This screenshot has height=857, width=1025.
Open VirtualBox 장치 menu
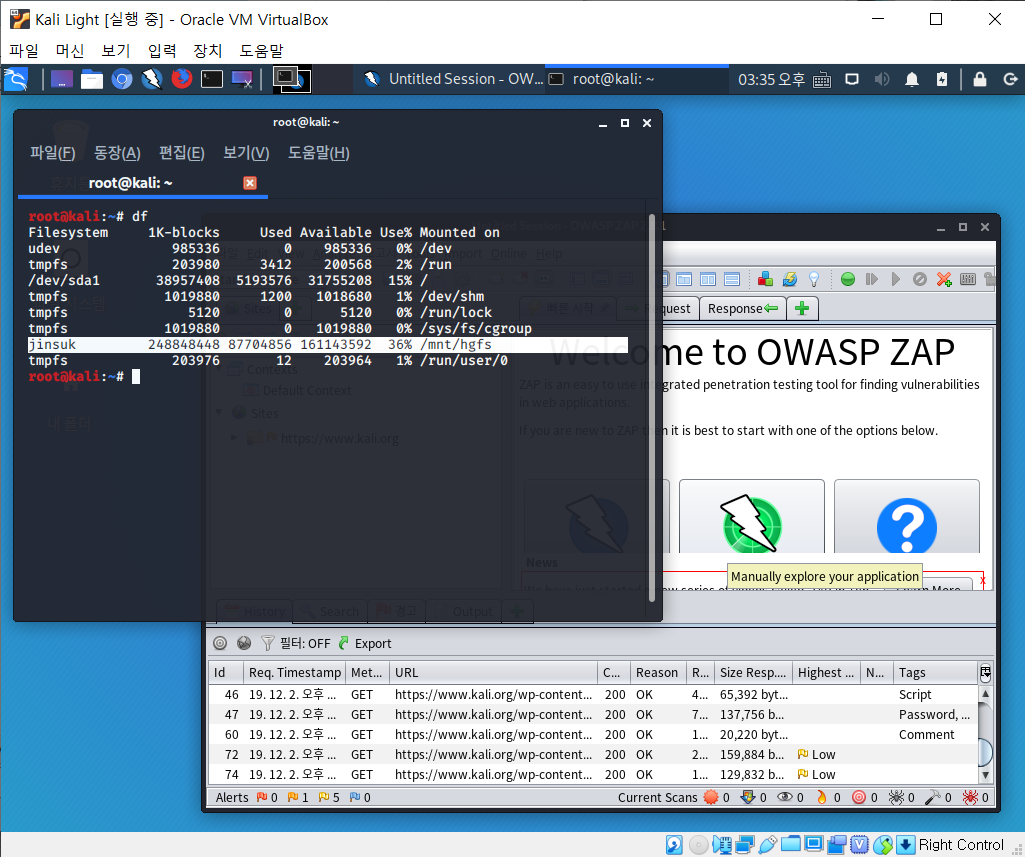208,50
